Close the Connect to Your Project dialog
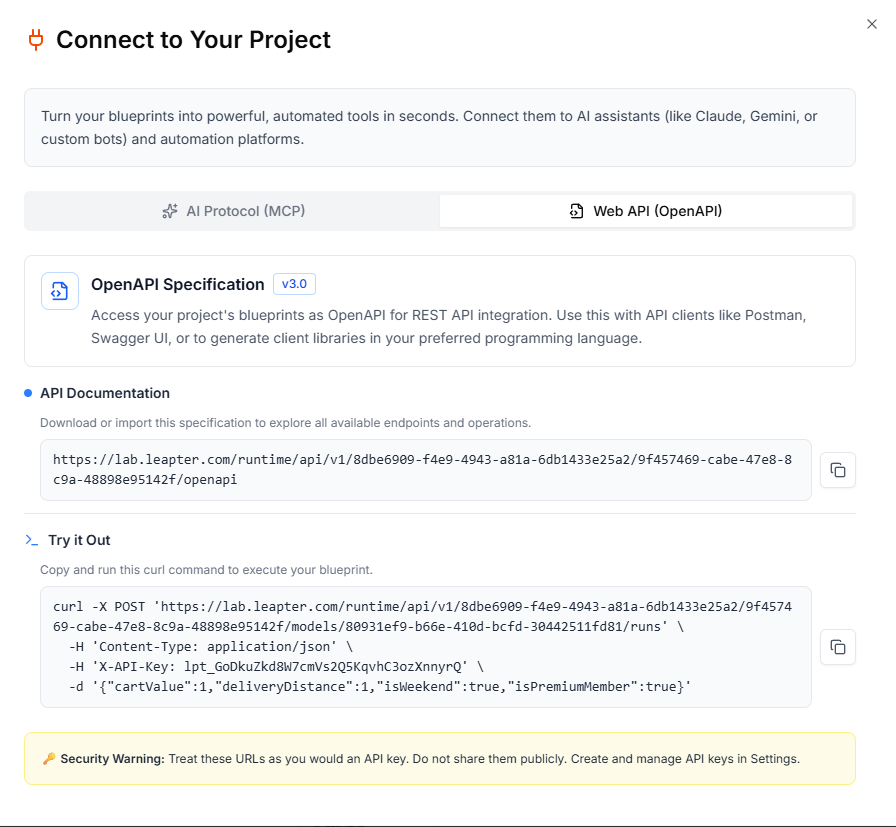 pyautogui.click(x=871, y=24)
